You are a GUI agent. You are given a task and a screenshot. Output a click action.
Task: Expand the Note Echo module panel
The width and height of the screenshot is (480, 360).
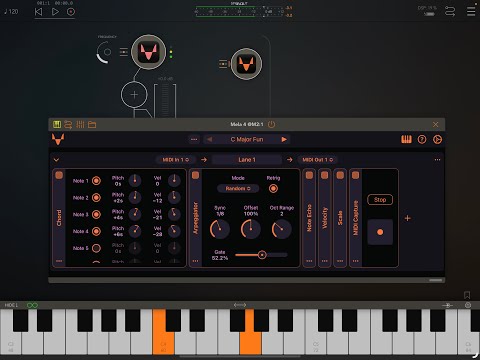point(309,218)
